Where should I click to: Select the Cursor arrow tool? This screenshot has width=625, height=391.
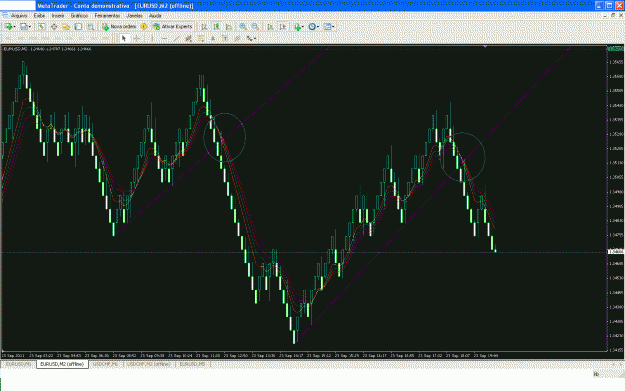pos(124,38)
